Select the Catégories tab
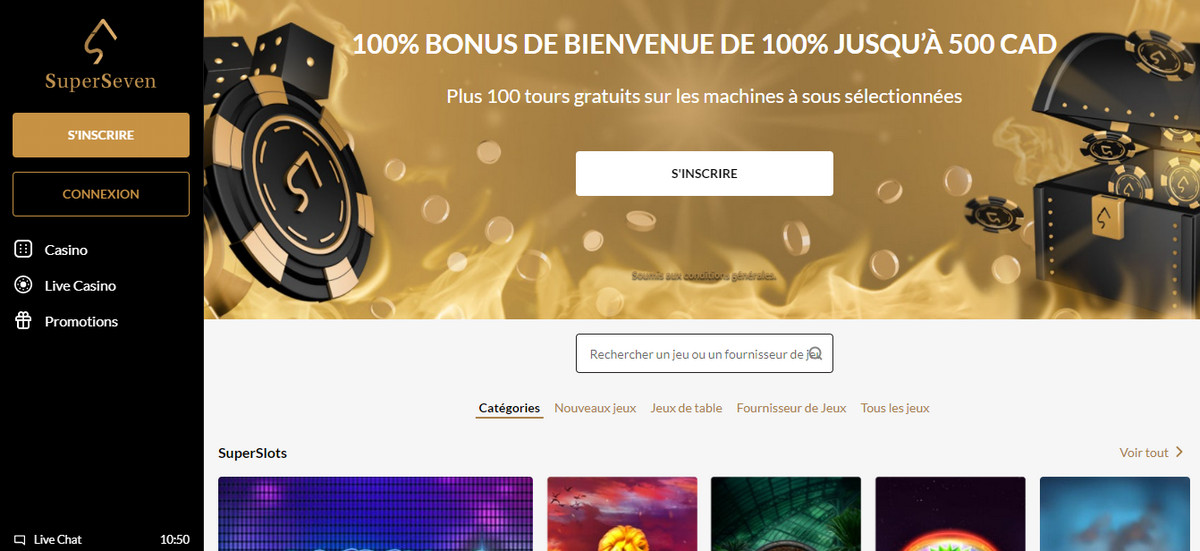 pyautogui.click(x=509, y=408)
